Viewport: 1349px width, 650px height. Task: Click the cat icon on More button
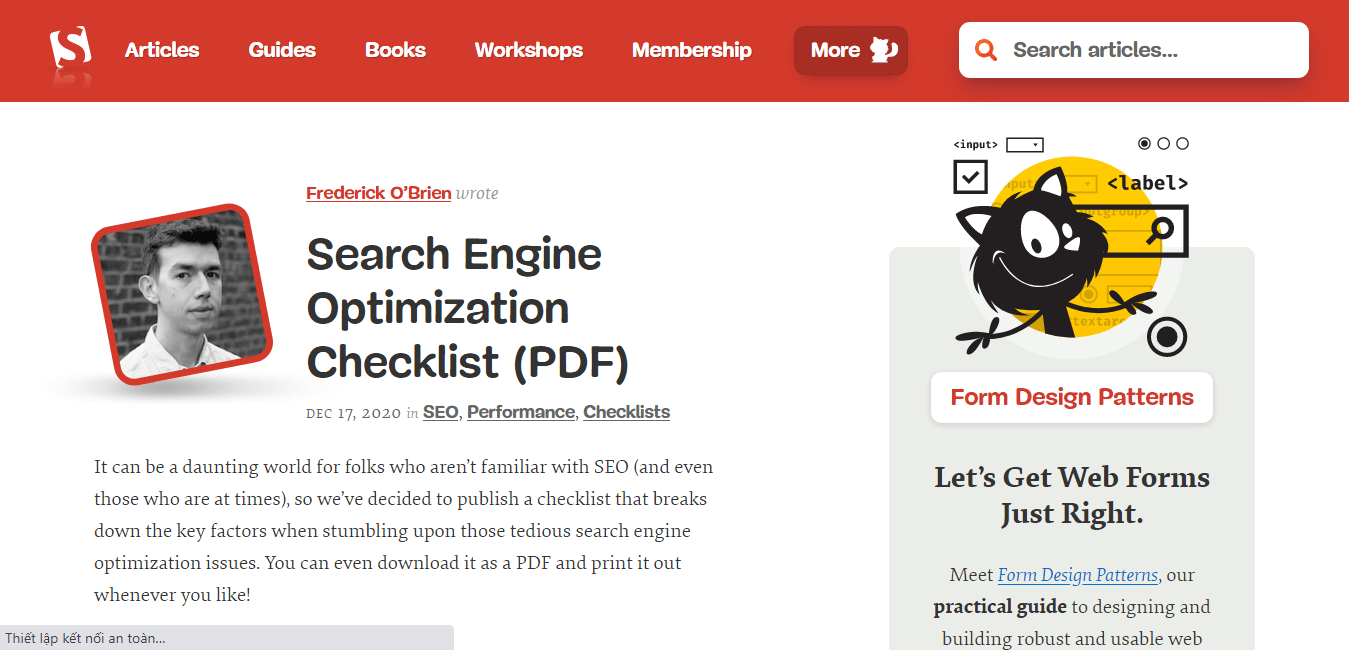[883, 50]
